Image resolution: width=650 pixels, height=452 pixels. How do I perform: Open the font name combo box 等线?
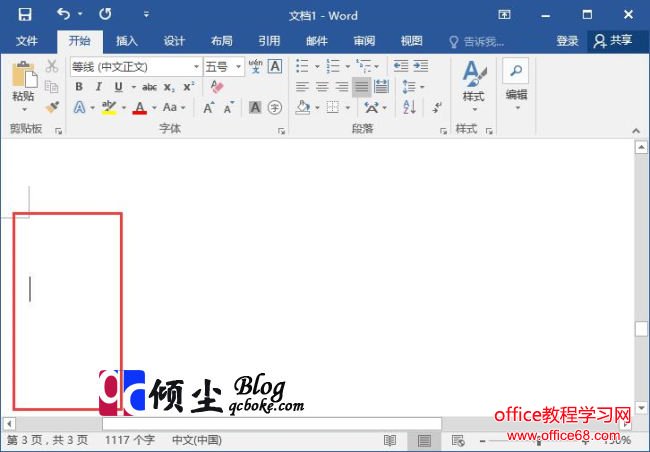pyautogui.click(x=136, y=67)
